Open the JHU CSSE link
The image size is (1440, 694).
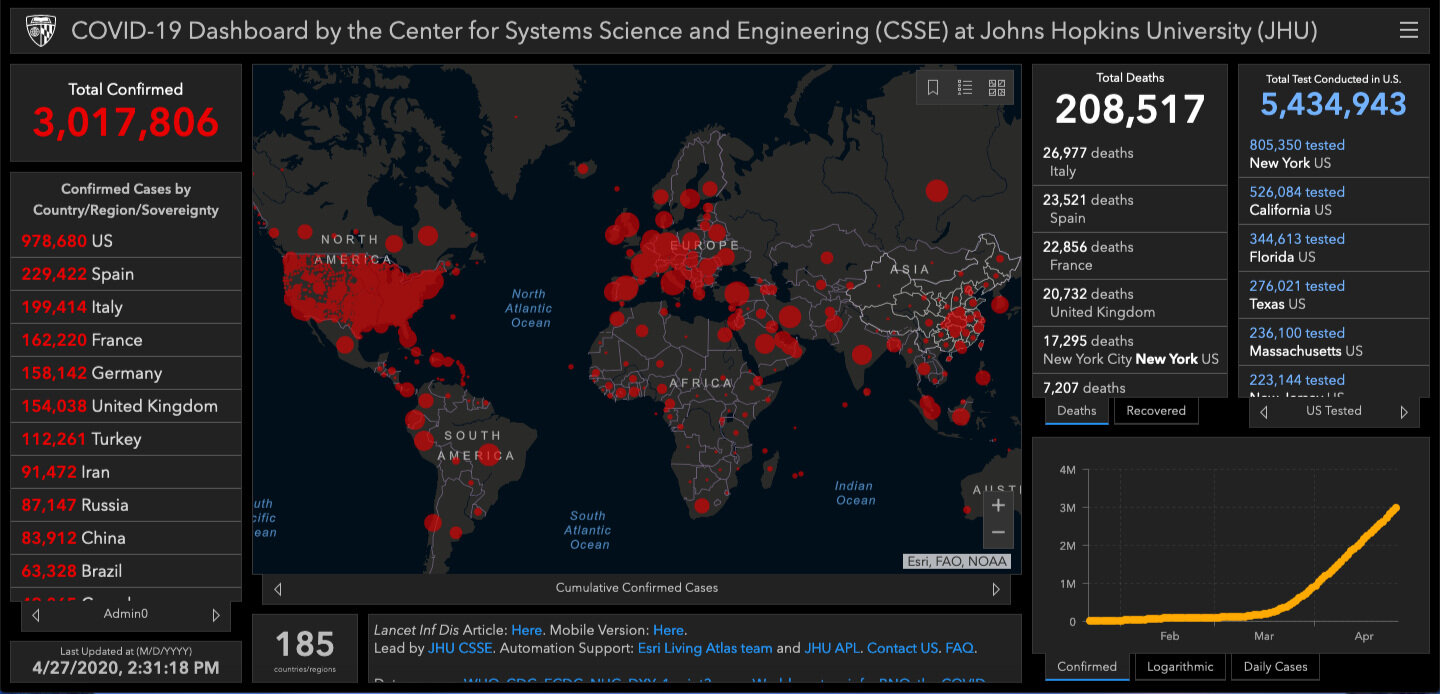coord(461,648)
